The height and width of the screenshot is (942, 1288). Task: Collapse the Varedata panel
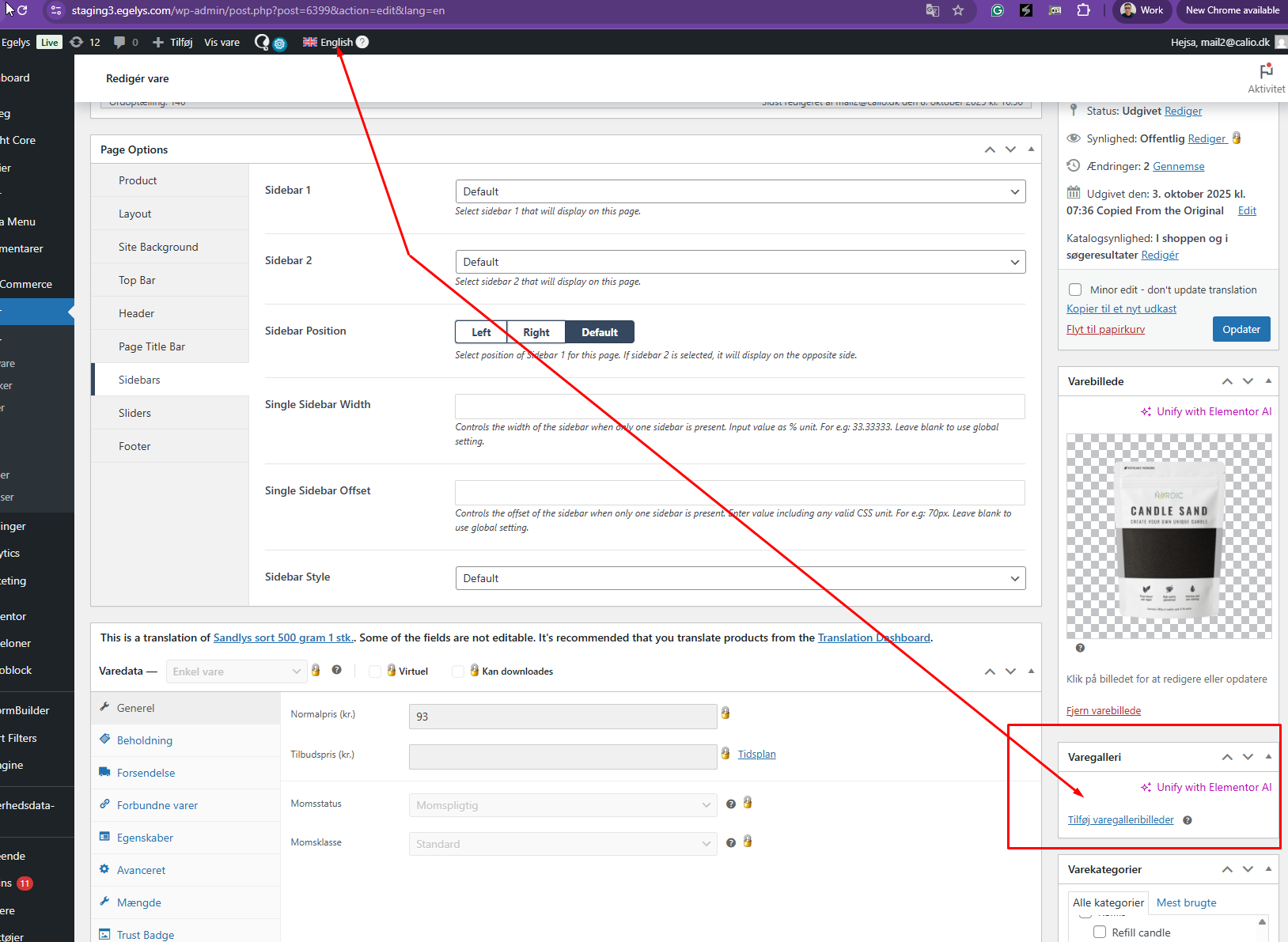click(x=1031, y=671)
